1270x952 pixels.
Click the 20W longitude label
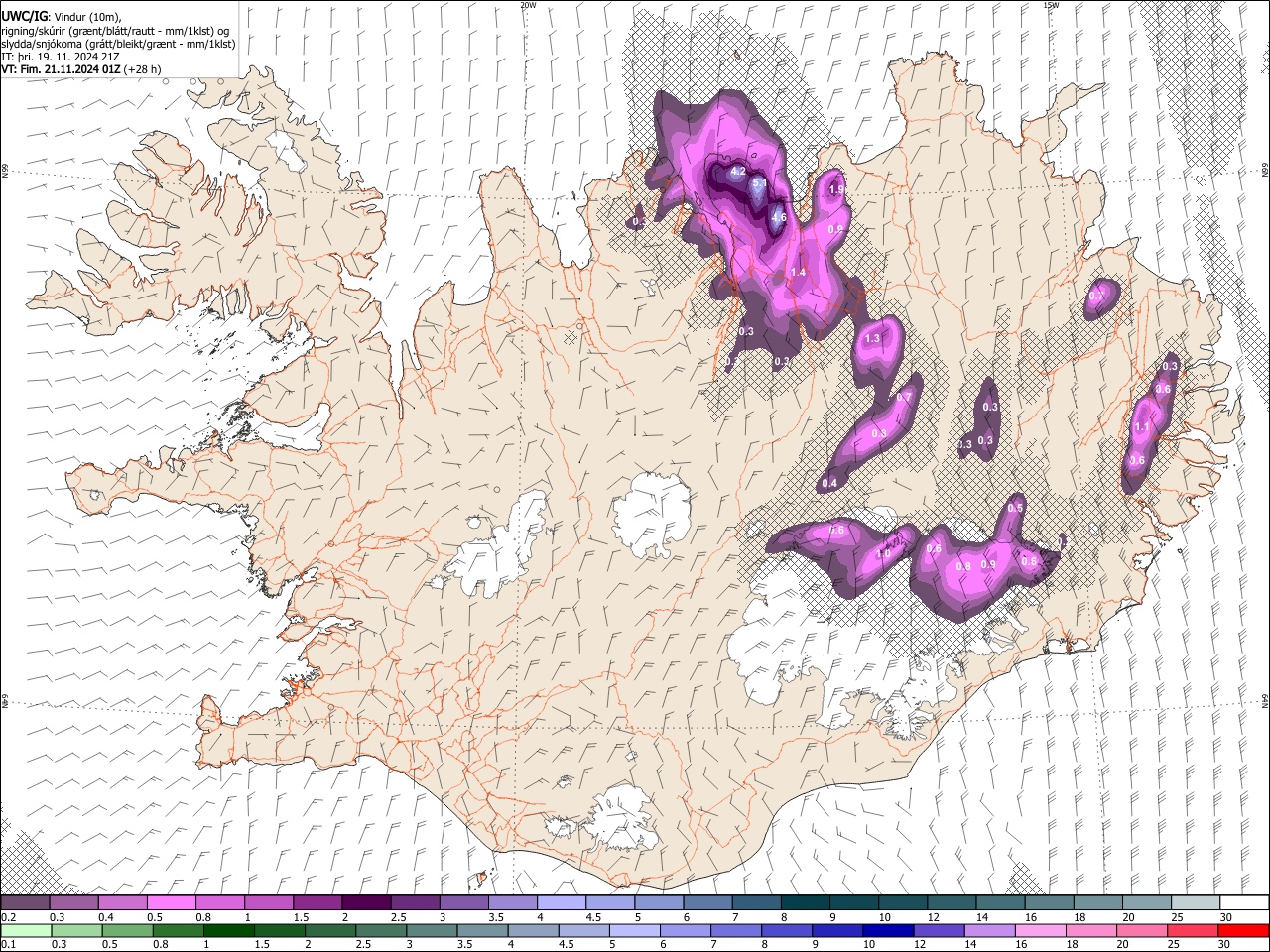[528, 5]
